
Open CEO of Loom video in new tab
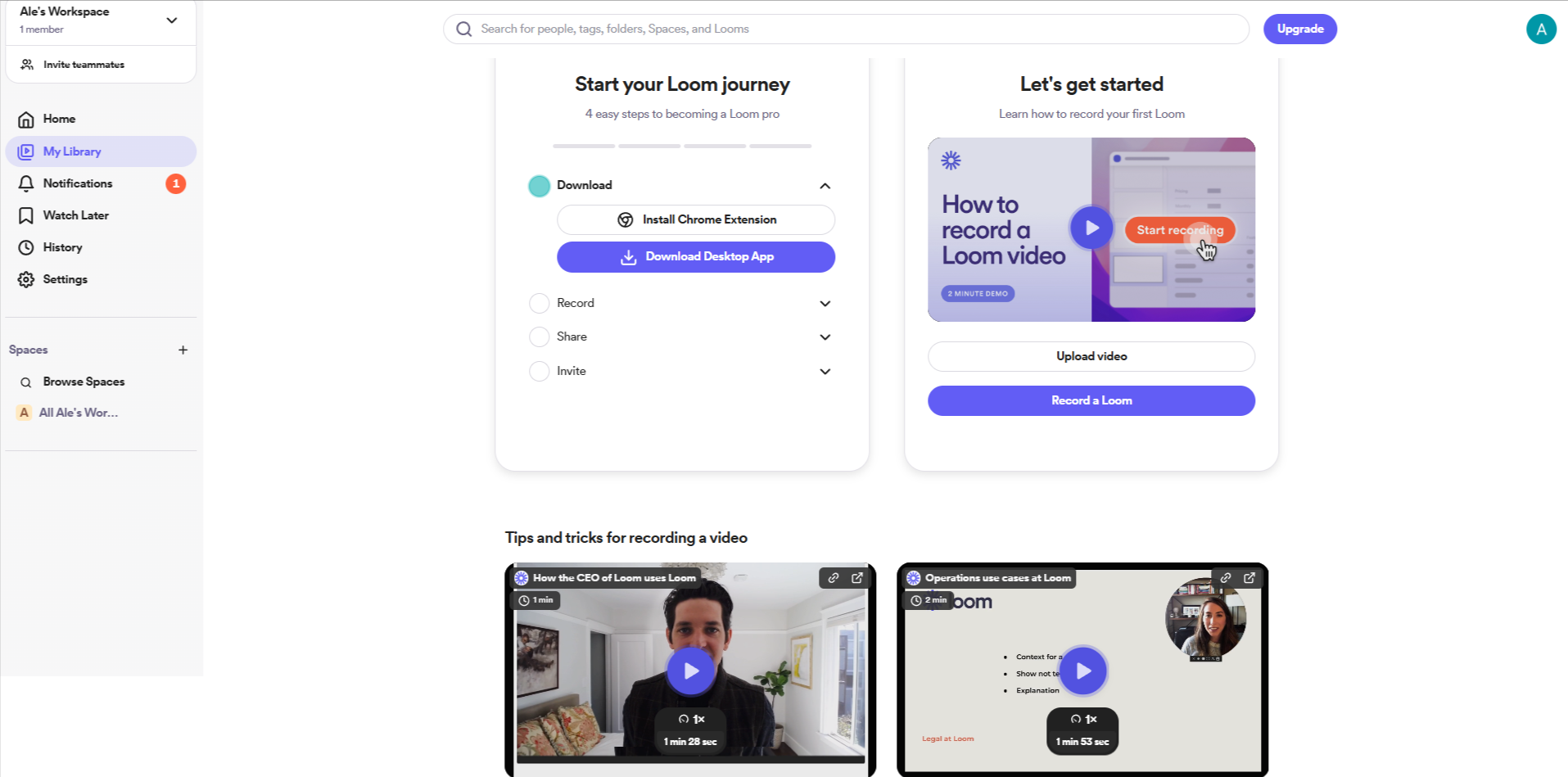pos(857,578)
